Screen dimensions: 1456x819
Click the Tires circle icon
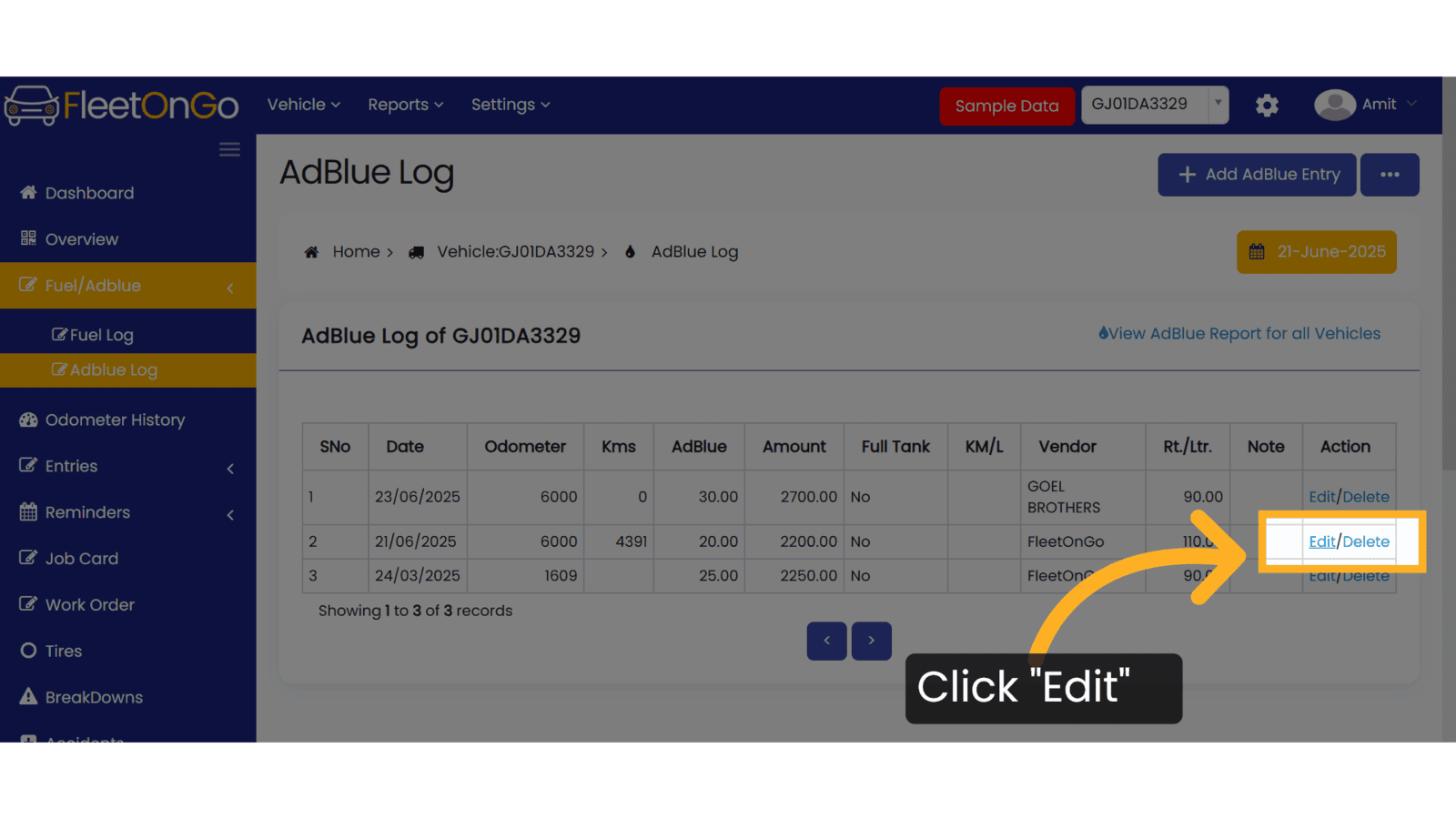[x=28, y=651]
